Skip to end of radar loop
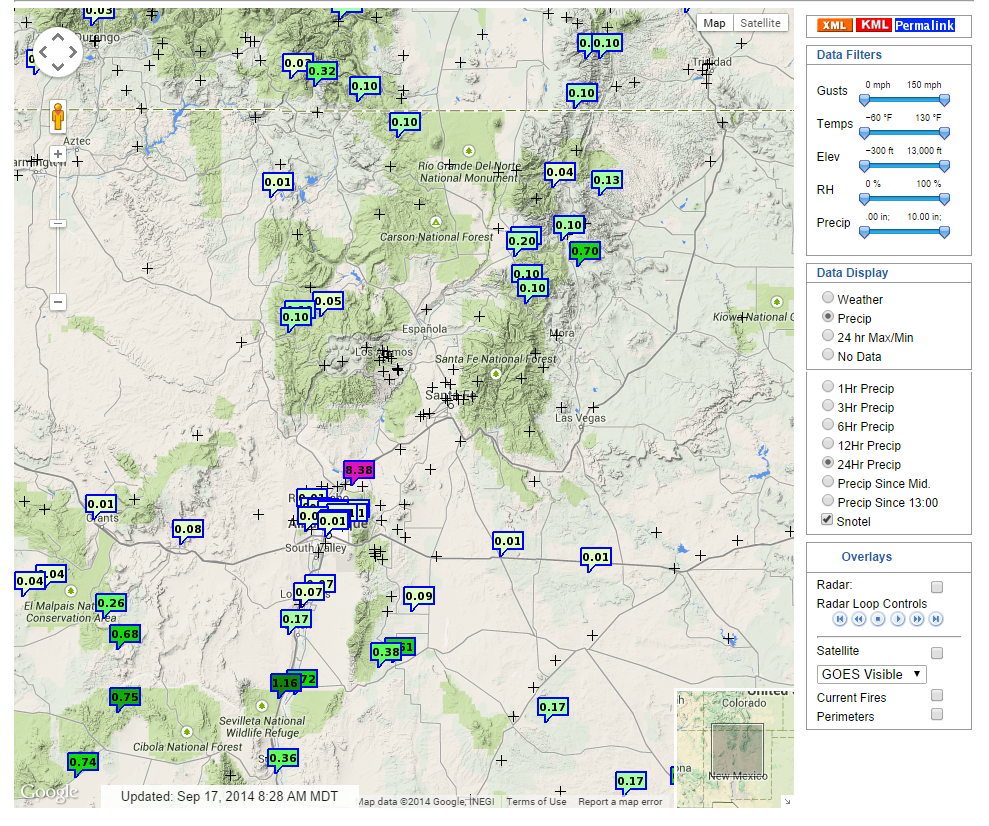The height and width of the screenshot is (826, 989). click(936, 619)
